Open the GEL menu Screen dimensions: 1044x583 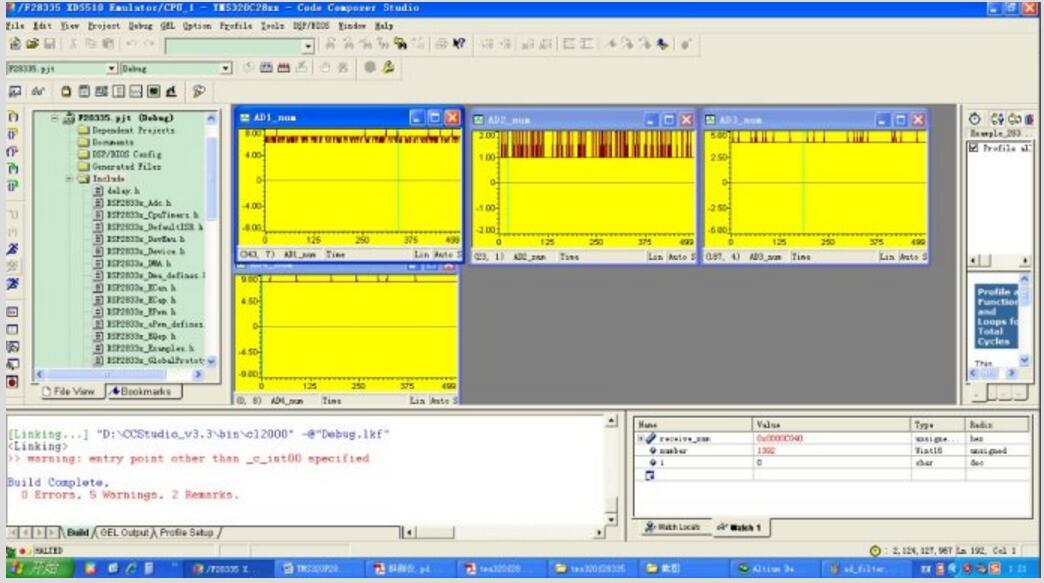[x=167, y=26]
